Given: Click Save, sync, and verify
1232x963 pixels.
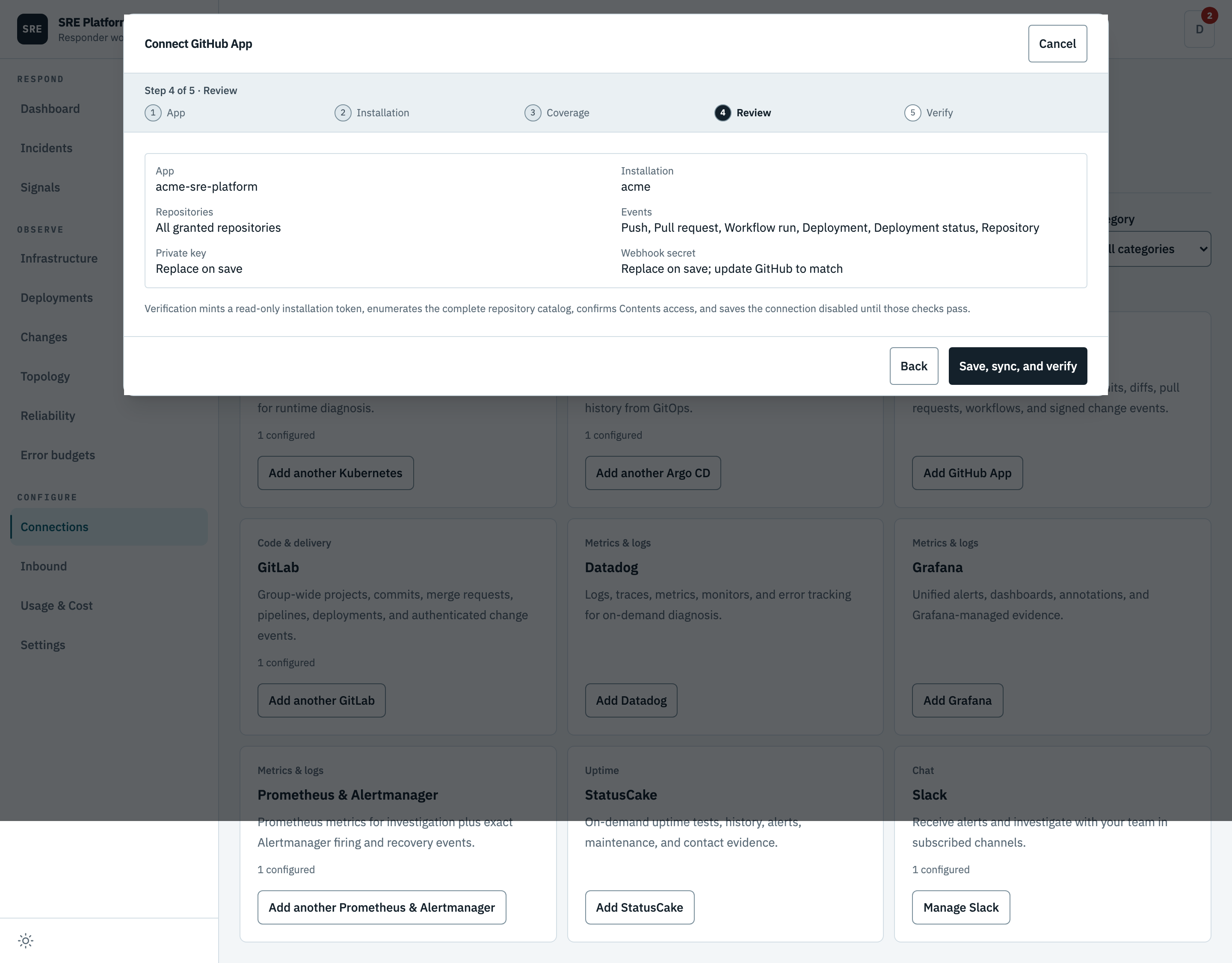Looking at the screenshot, I should click(x=1018, y=366).
